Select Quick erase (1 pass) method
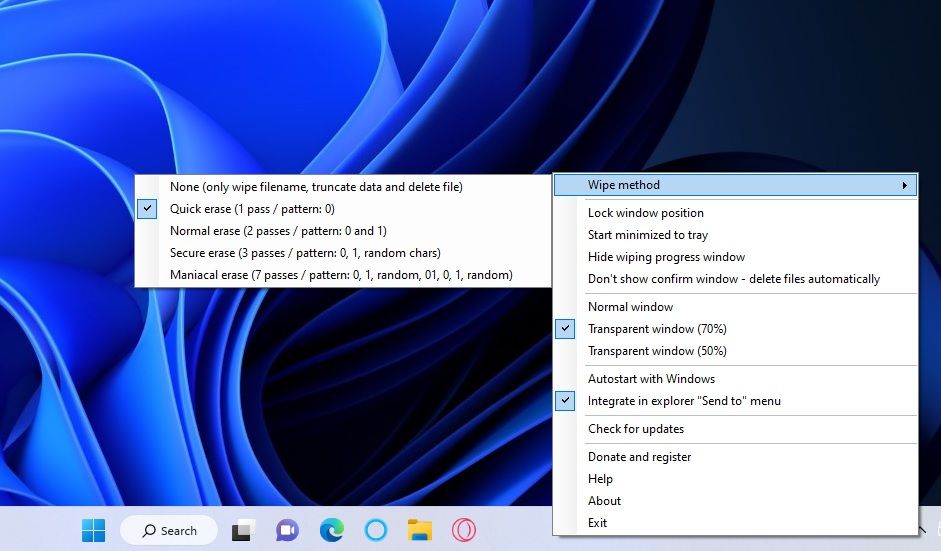The width and height of the screenshot is (941, 551). tap(252, 209)
